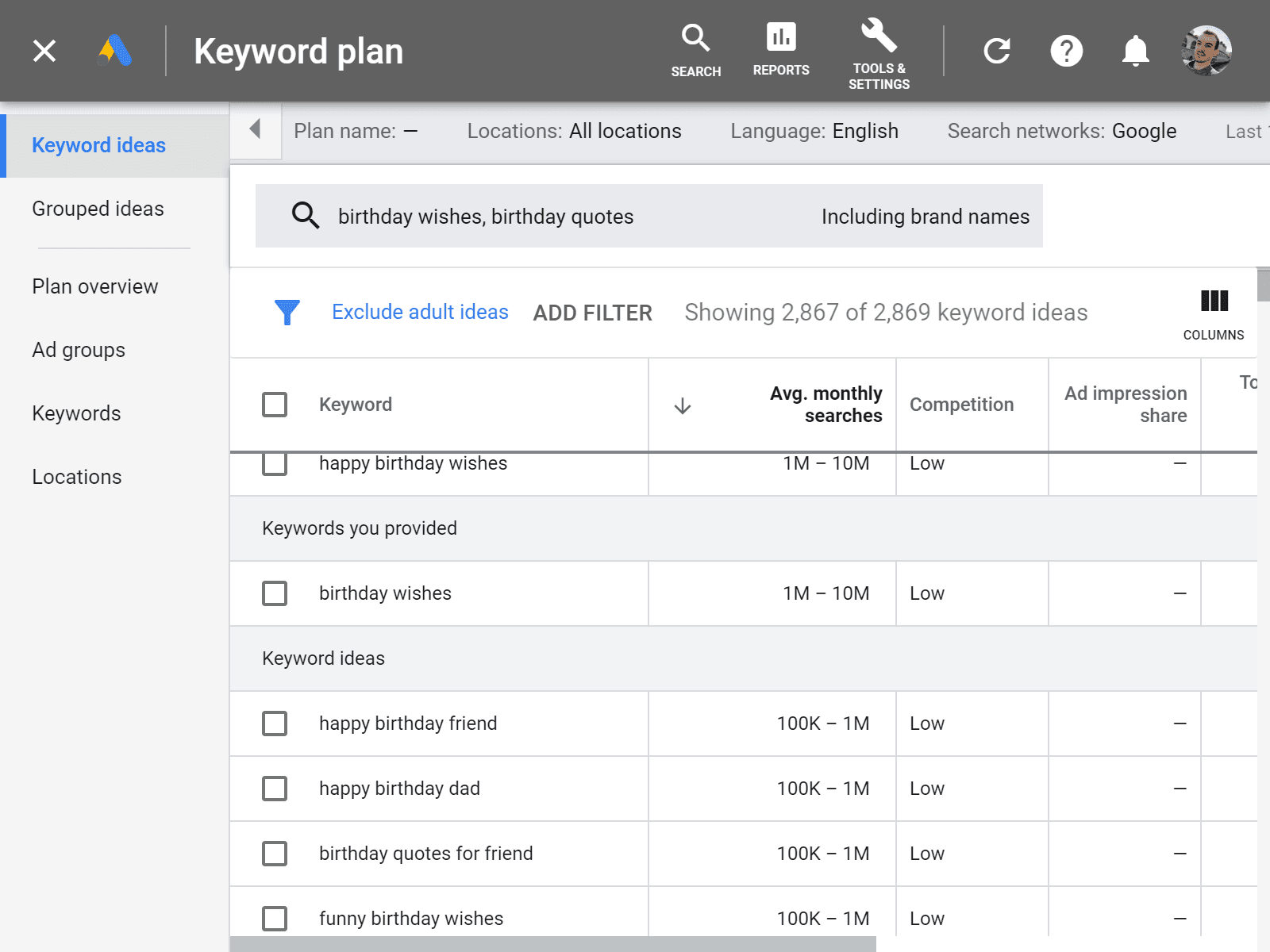Click '100K – 1M' for happy birthday dad

pos(823,789)
